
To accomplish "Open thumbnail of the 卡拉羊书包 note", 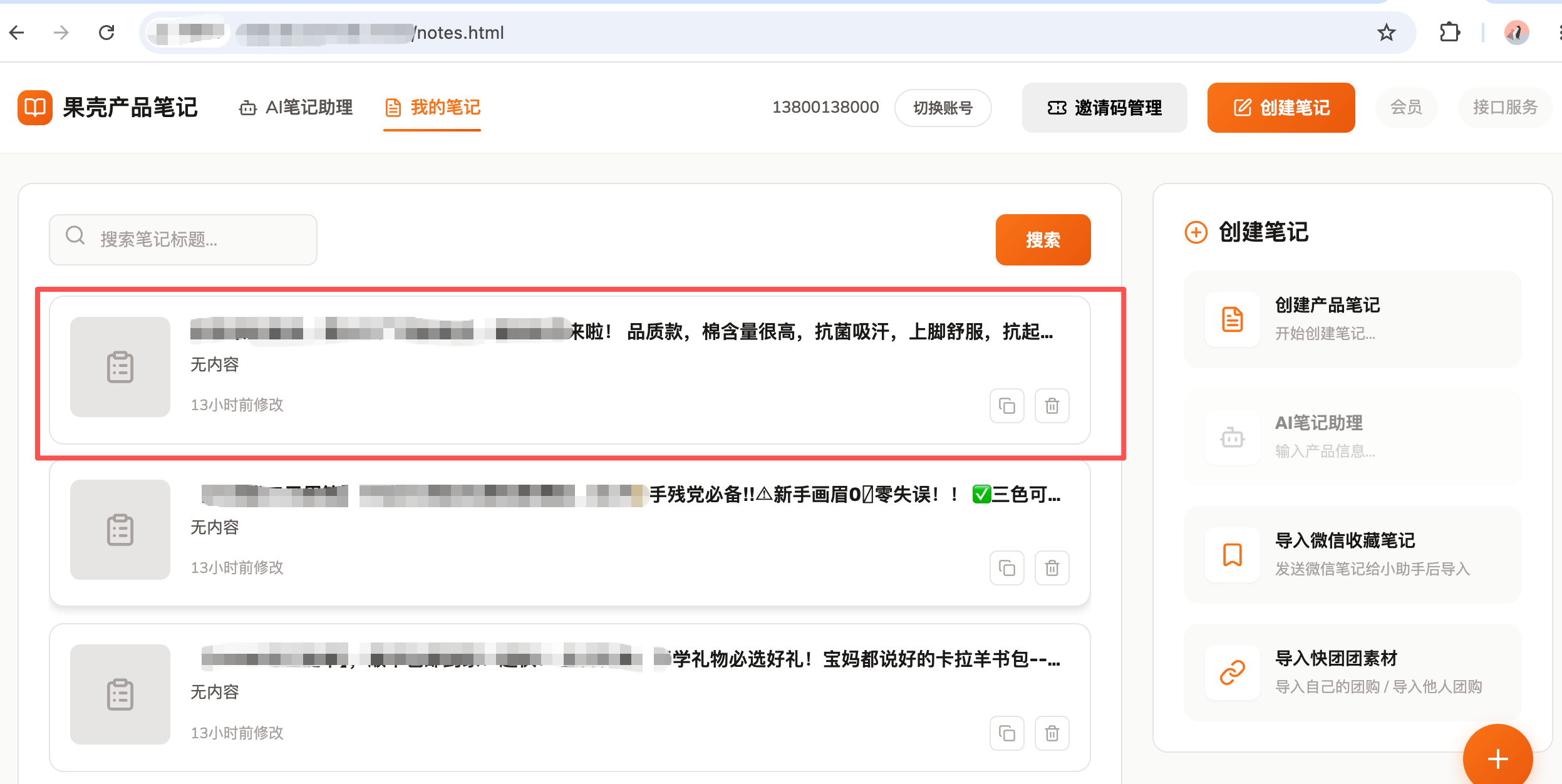I will (x=120, y=694).
